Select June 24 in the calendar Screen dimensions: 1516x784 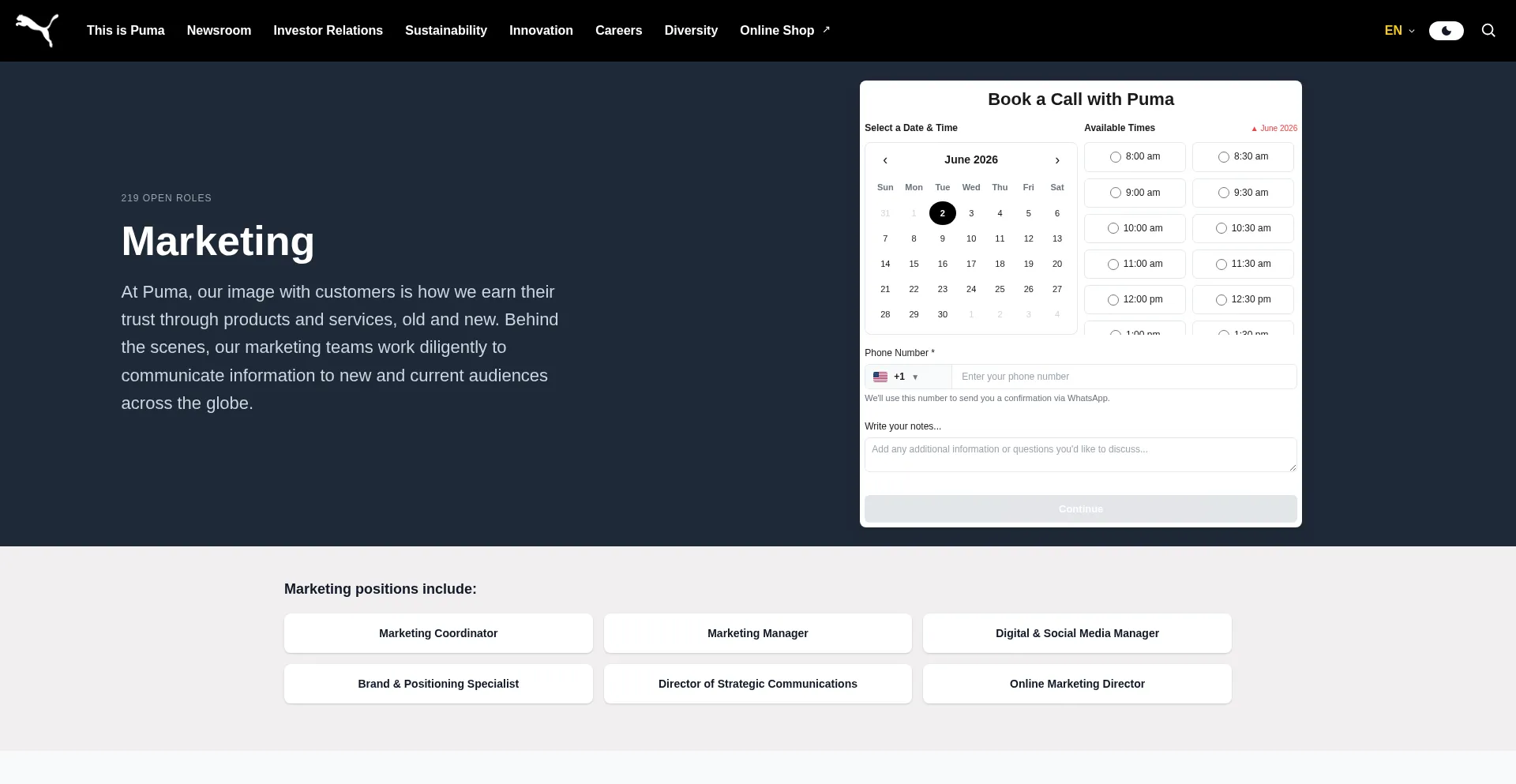971,289
